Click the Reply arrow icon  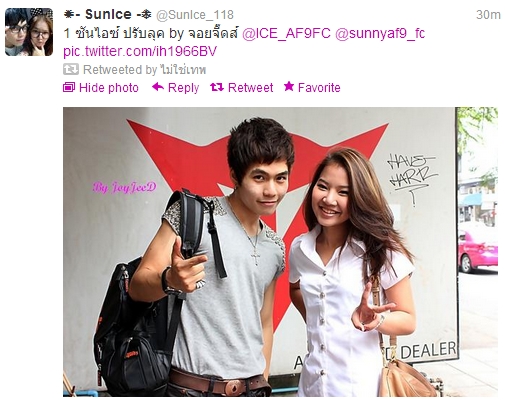tap(158, 87)
